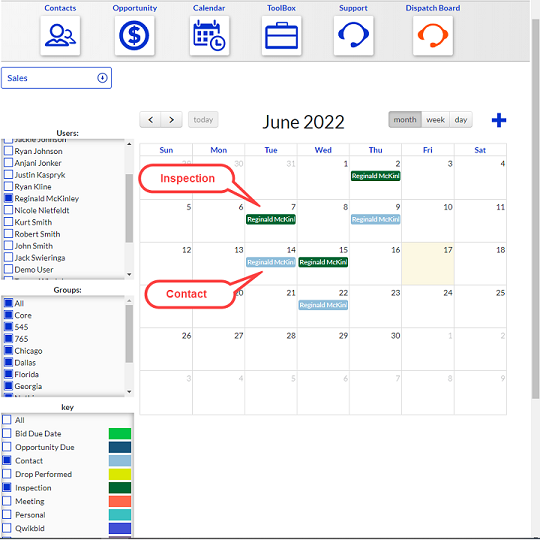
Task: Click the Bid Due Date green swatch
Action: point(120,434)
